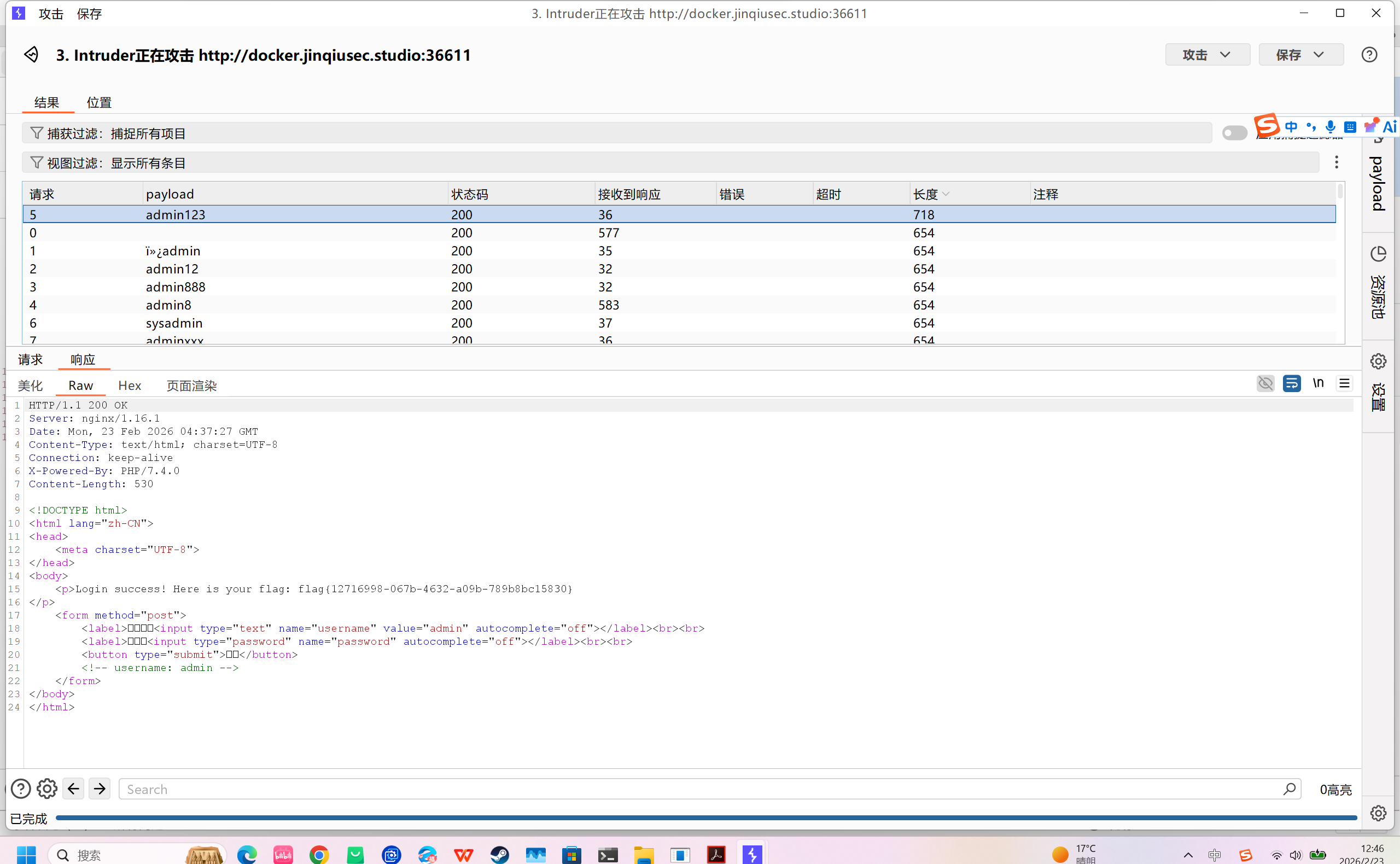The image size is (1400, 864).
Task: Expand the 攻击 dropdown button
Action: [1207, 55]
